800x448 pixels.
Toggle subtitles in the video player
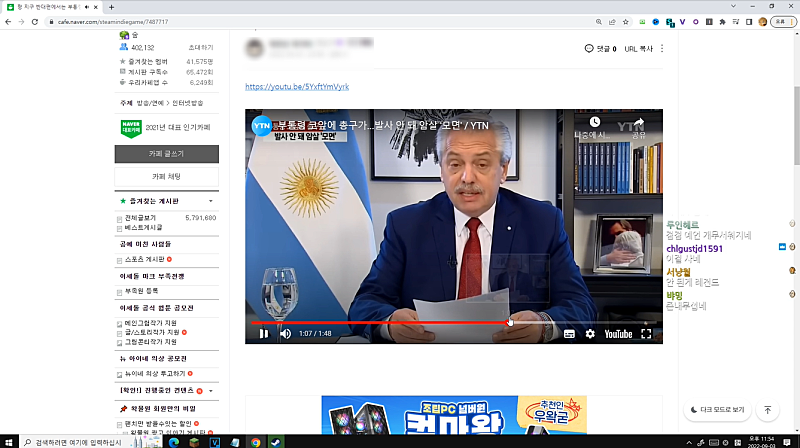569,334
